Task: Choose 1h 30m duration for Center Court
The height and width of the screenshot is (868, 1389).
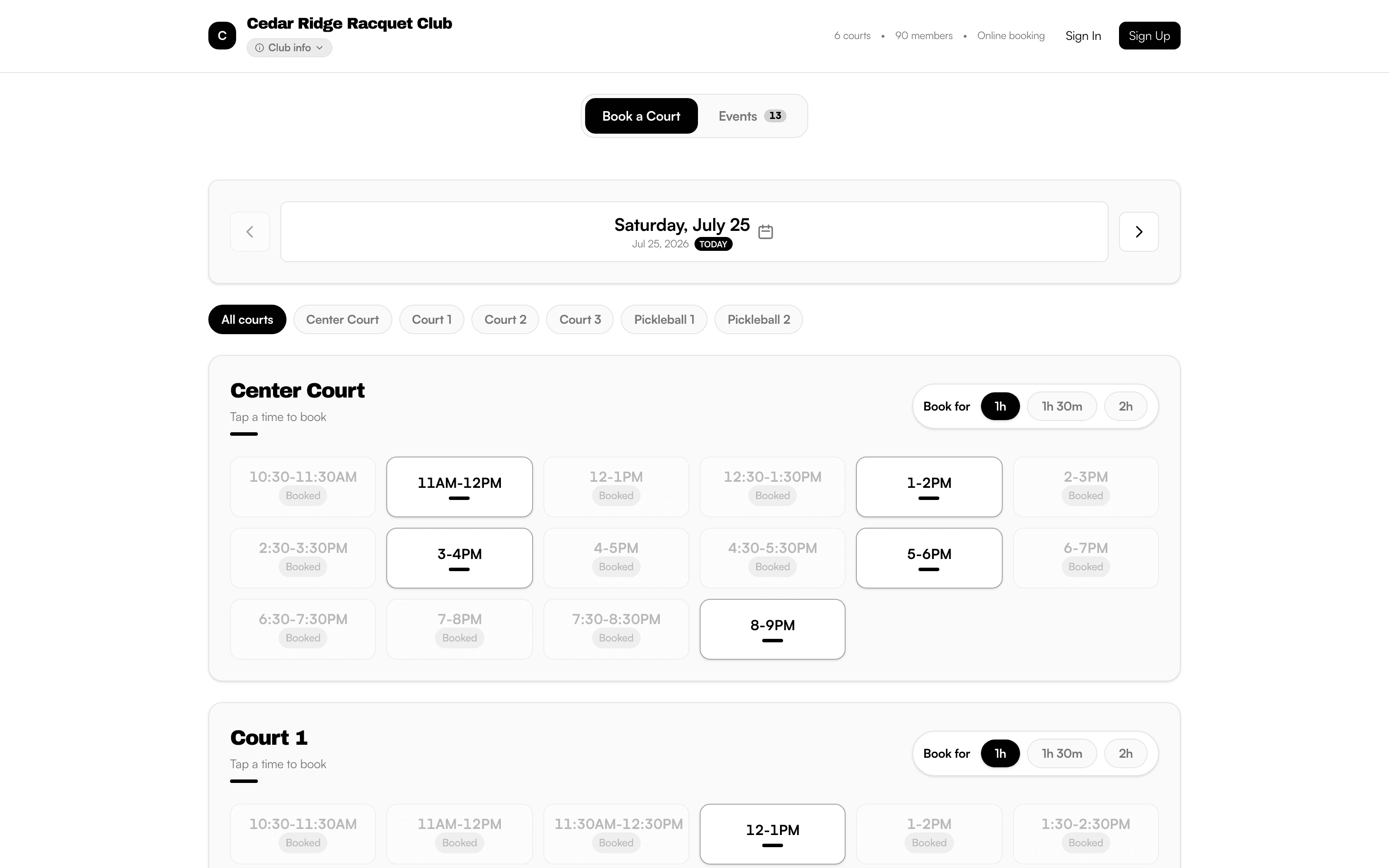Action: 1062,407
